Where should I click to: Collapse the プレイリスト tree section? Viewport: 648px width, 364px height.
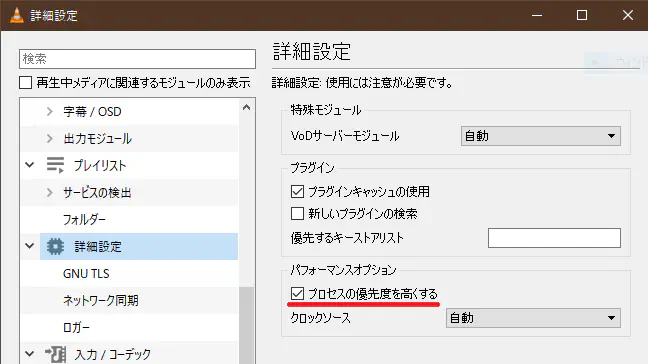click(29, 165)
